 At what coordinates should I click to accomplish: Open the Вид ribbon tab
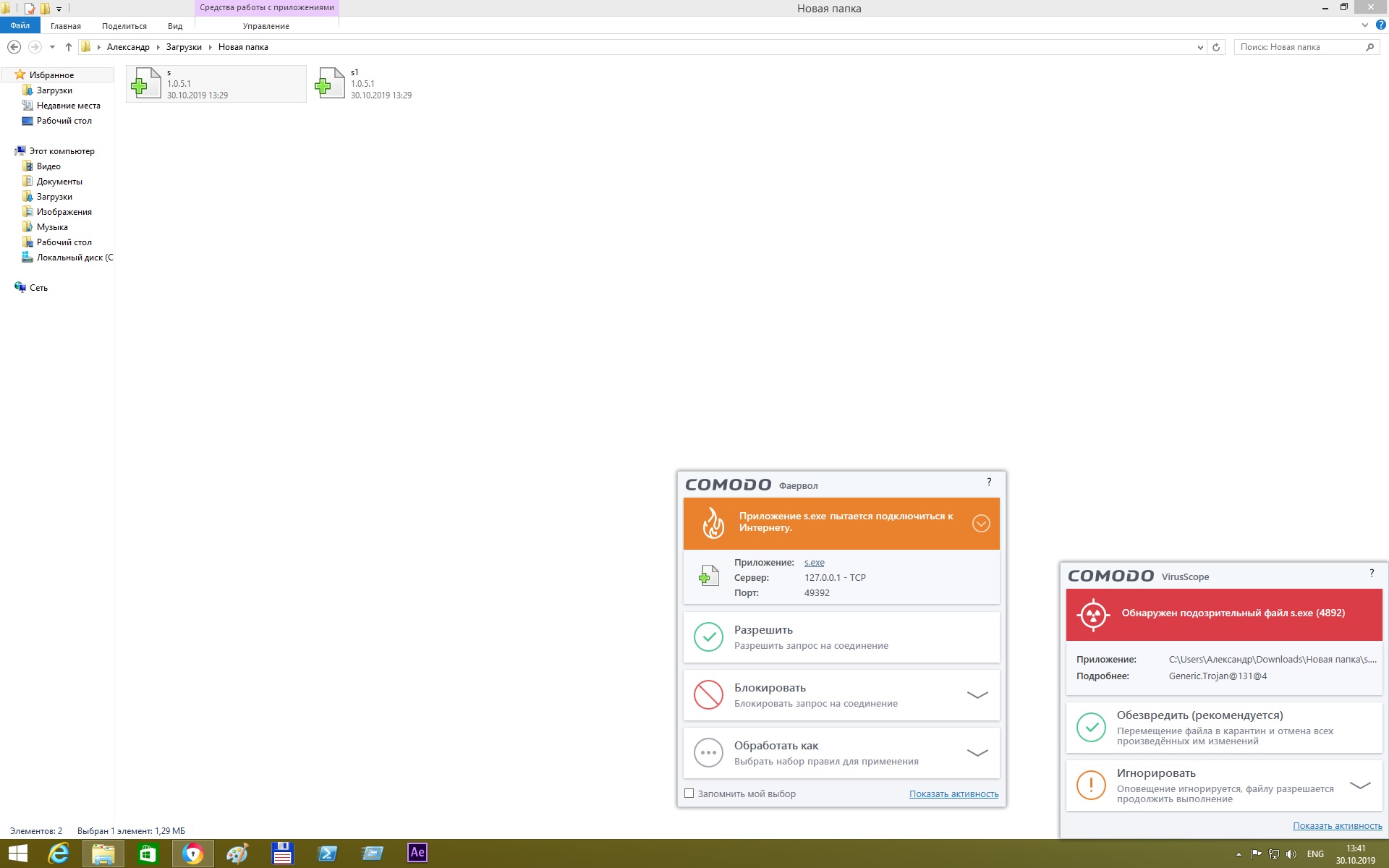(x=175, y=26)
